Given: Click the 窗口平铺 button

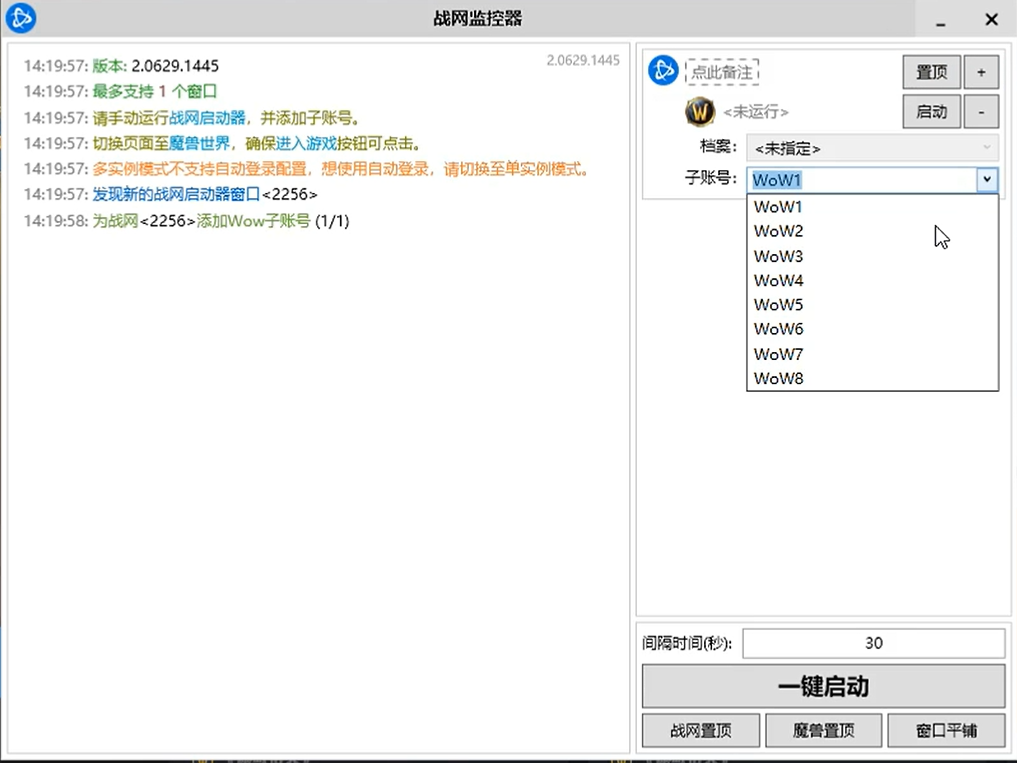Looking at the screenshot, I should pyautogui.click(x=946, y=731).
